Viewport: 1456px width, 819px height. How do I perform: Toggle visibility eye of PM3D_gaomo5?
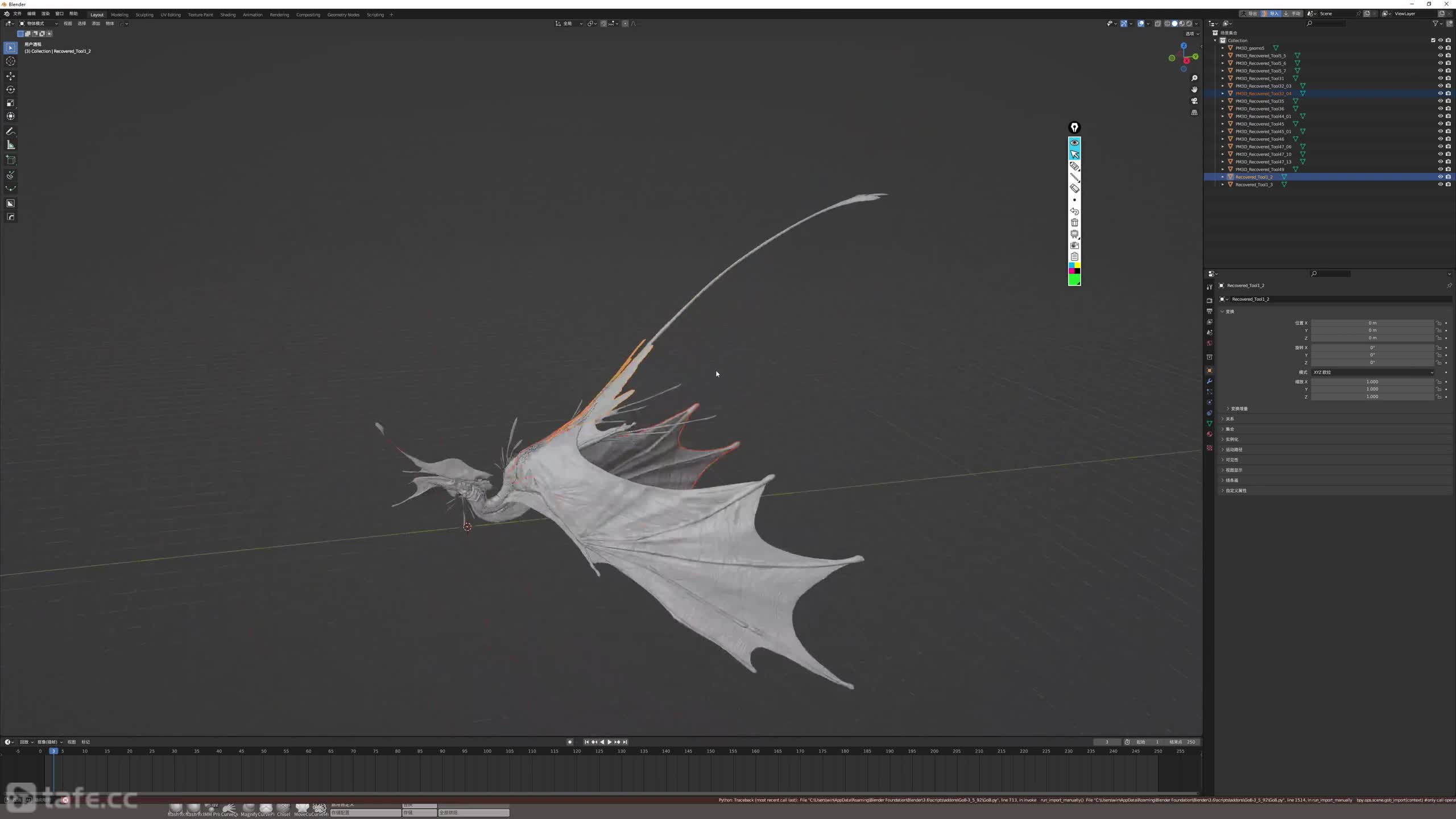[x=1440, y=48]
